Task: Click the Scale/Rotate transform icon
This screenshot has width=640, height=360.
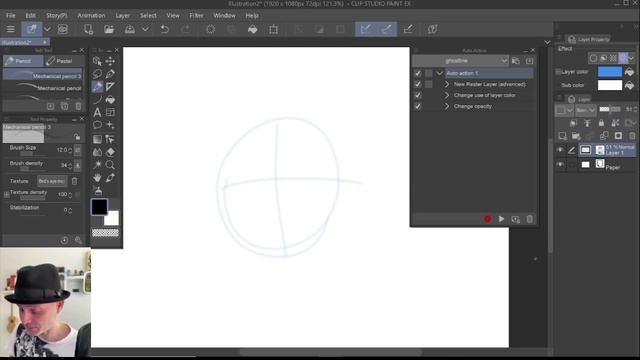Action: pos(273,29)
